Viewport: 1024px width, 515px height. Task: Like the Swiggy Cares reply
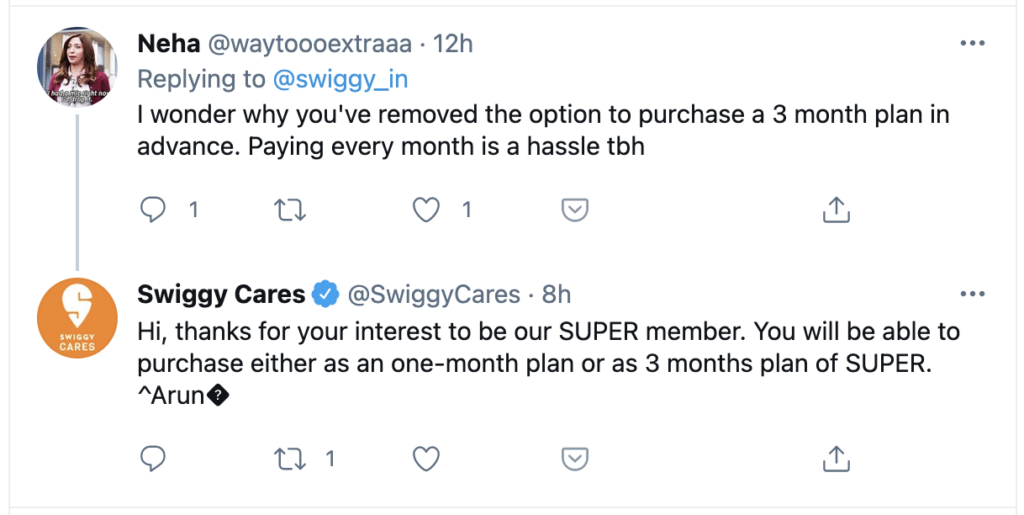tap(427, 459)
